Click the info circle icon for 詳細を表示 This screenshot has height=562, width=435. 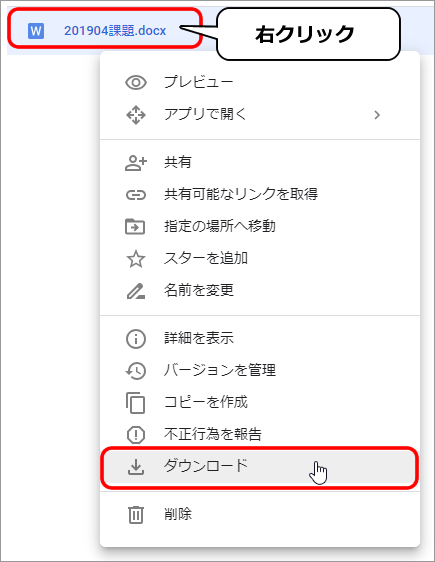click(136, 339)
